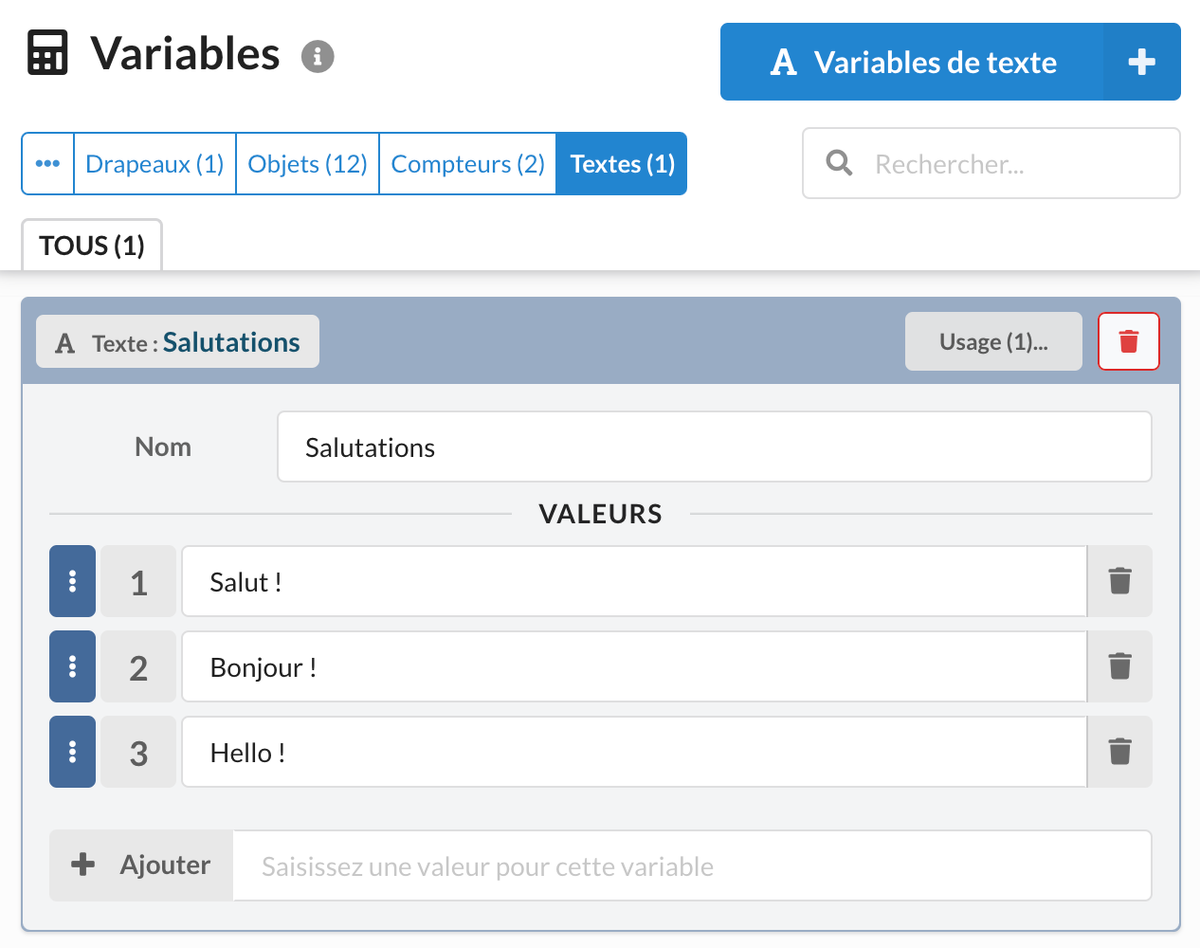Click the red trash icon to delete Salutations variable
Viewport: 1200px width, 948px height.
tap(1128, 341)
